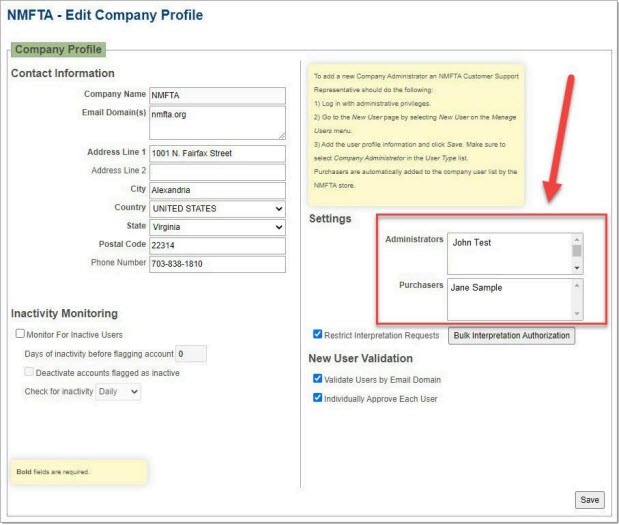Click the New User Validation heading

pos(361,358)
